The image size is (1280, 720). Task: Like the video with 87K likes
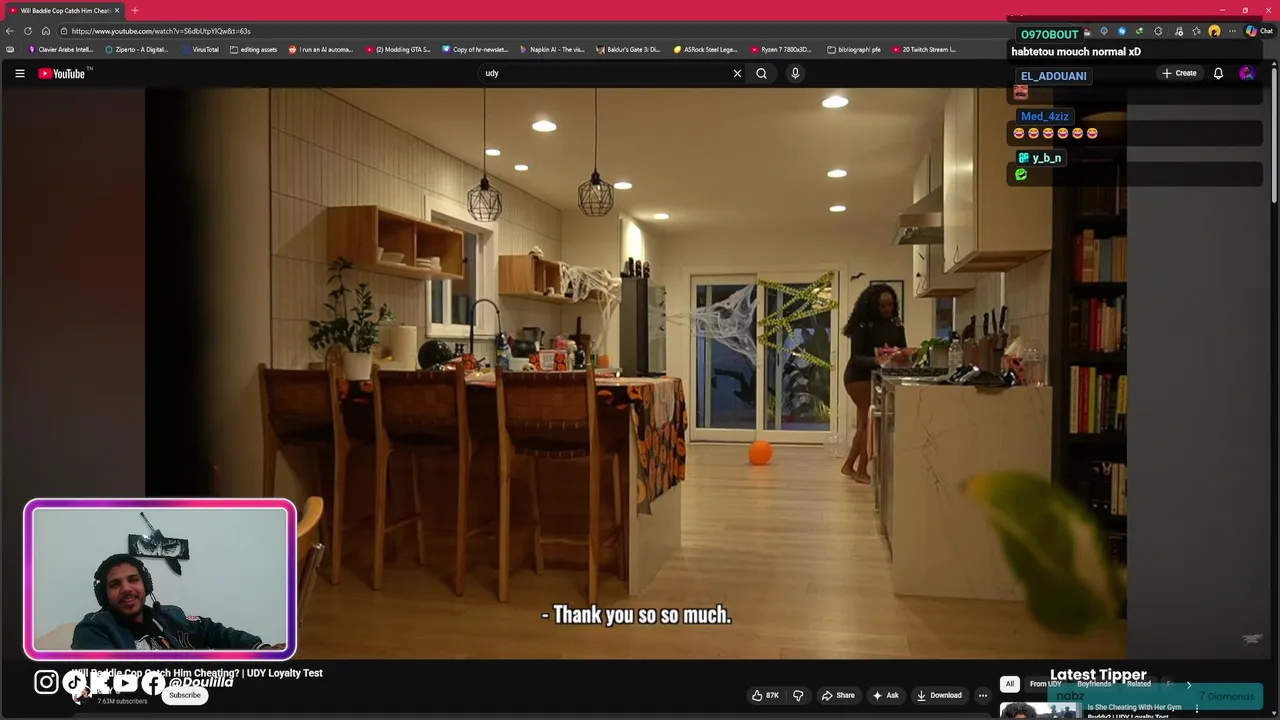coord(765,695)
